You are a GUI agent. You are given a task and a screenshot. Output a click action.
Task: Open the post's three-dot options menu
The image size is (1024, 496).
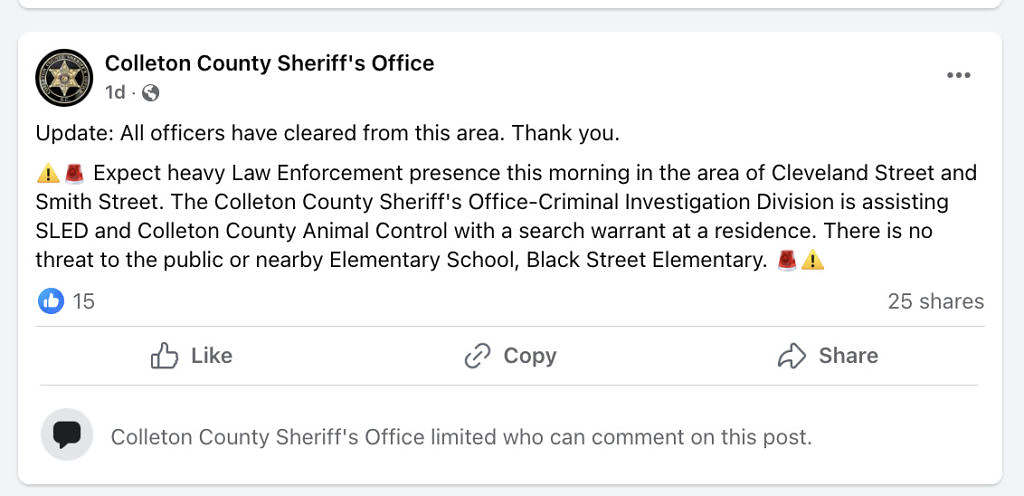pos(958,76)
